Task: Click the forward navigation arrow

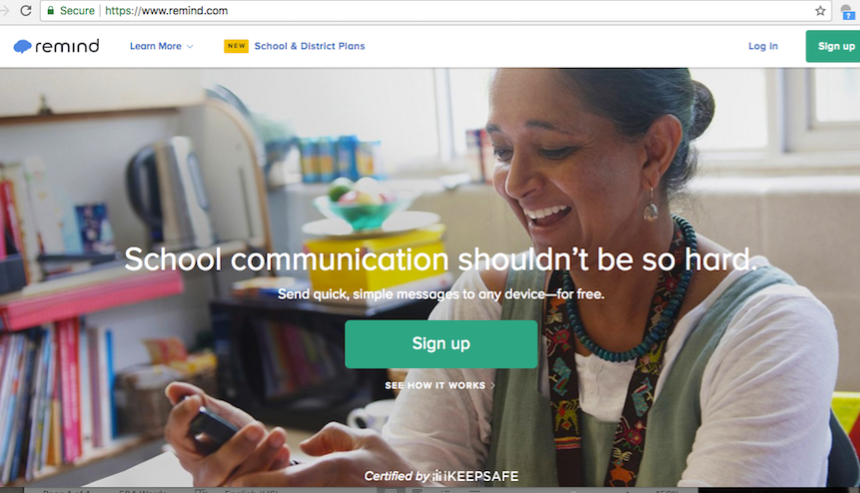Action: point(5,10)
